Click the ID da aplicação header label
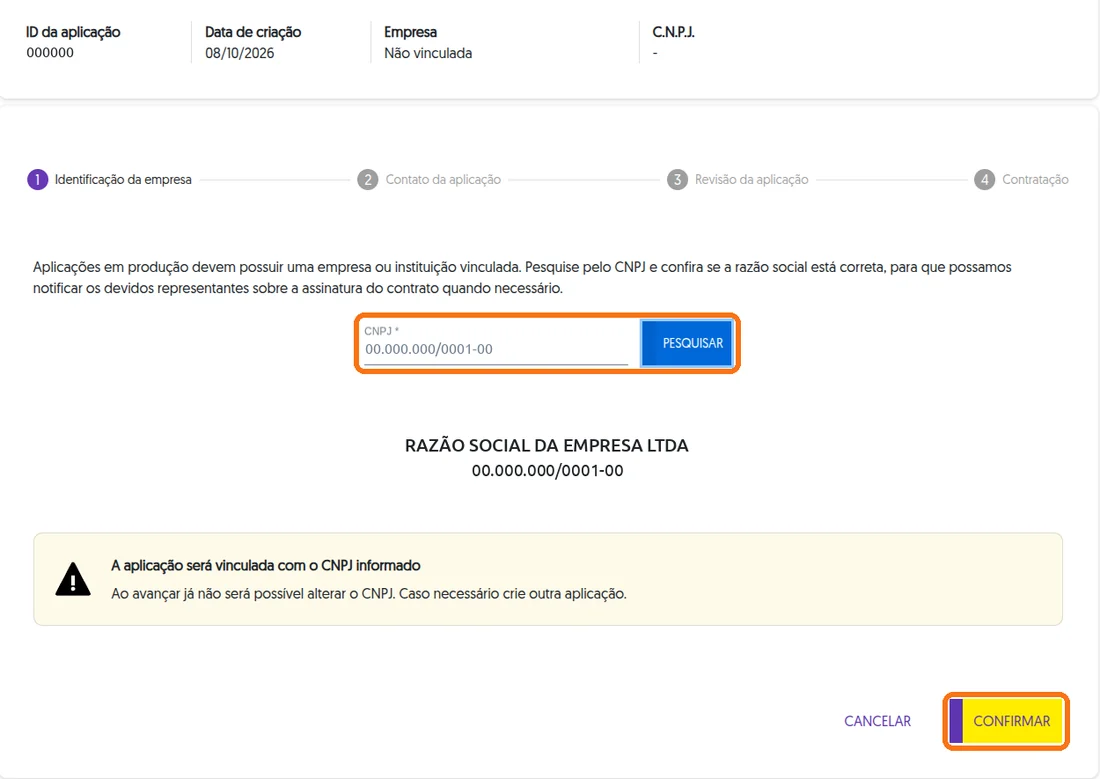 click(73, 32)
